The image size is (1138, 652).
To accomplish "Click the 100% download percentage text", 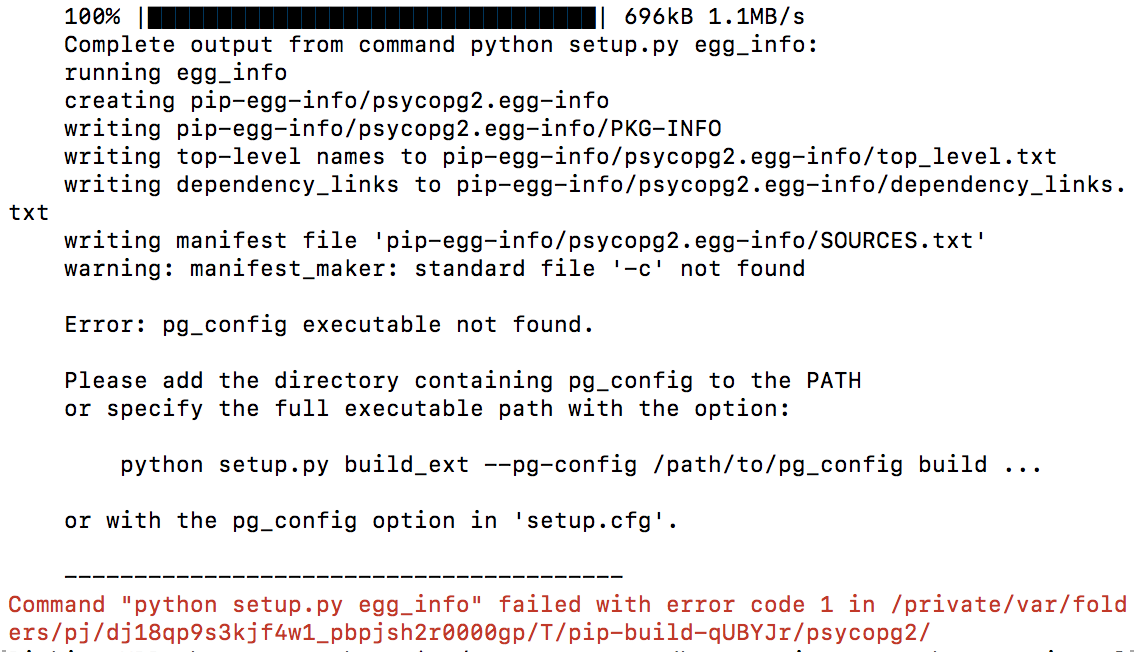I will click(92, 17).
